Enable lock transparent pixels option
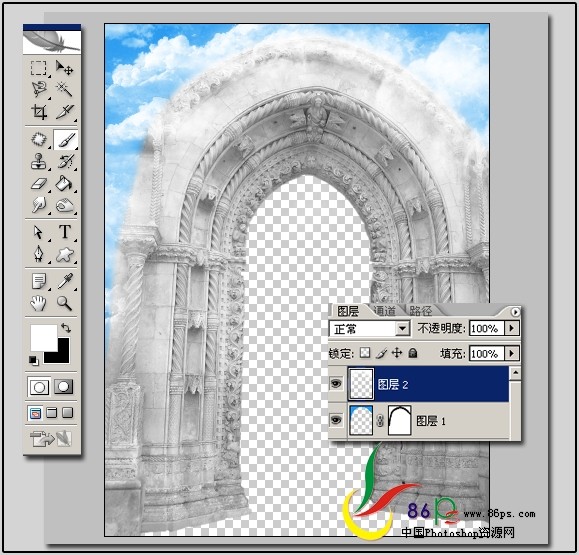Viewport: 579px width, 555px height. pyautogui.click(x=365, y=353)
